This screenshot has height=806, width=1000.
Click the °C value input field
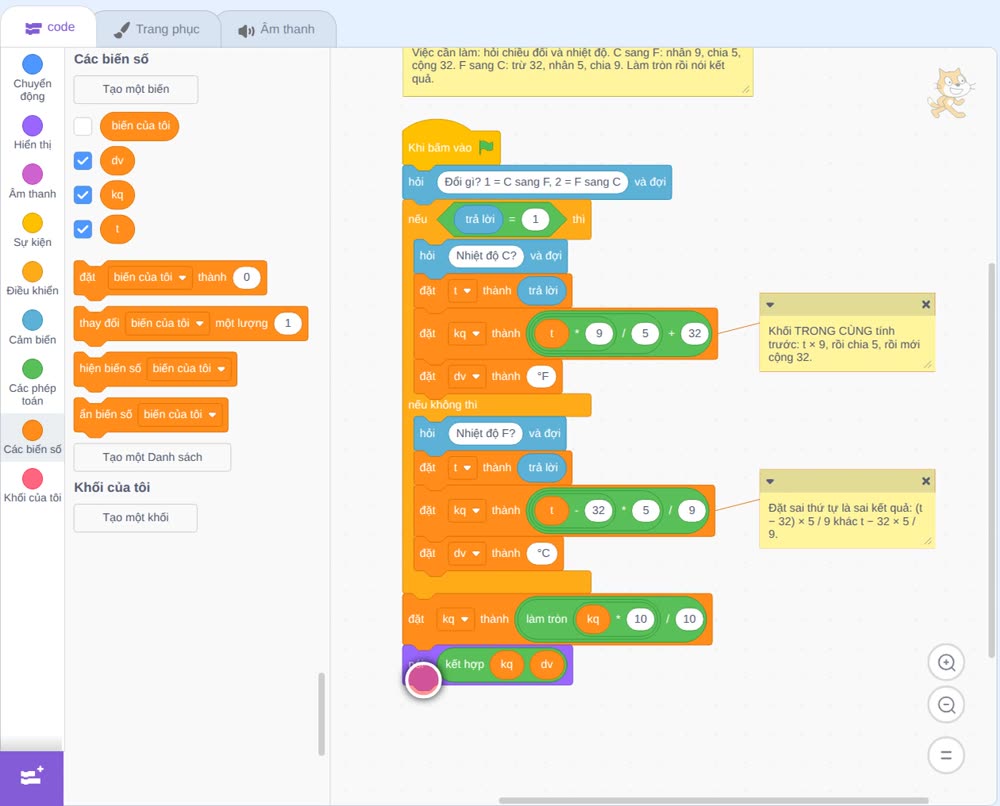543,553
